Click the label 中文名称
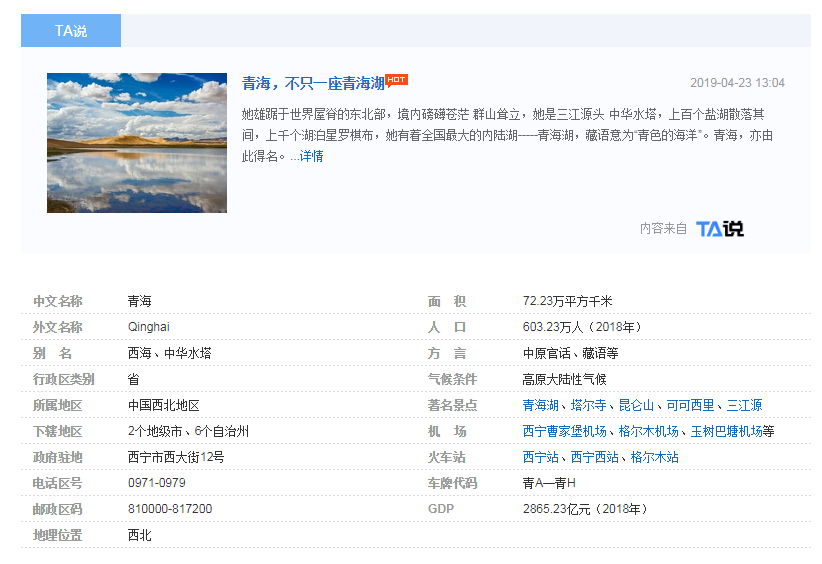 coord(58,301)
